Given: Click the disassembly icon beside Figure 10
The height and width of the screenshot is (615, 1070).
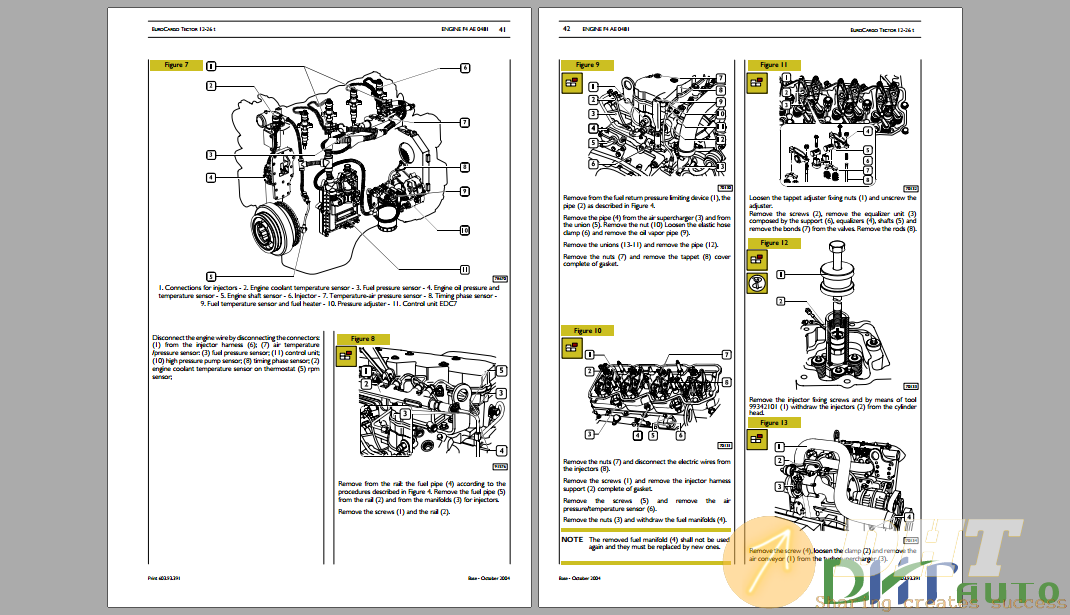Looking at the screenshot, I should [x=572, y=347].
